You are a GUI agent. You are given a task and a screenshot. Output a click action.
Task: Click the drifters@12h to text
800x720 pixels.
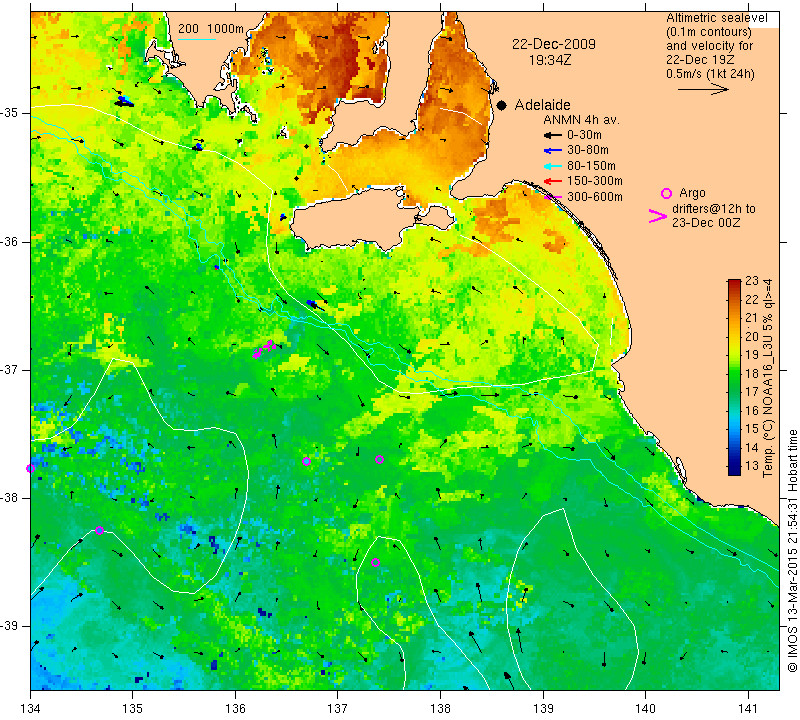coord(713,208)
